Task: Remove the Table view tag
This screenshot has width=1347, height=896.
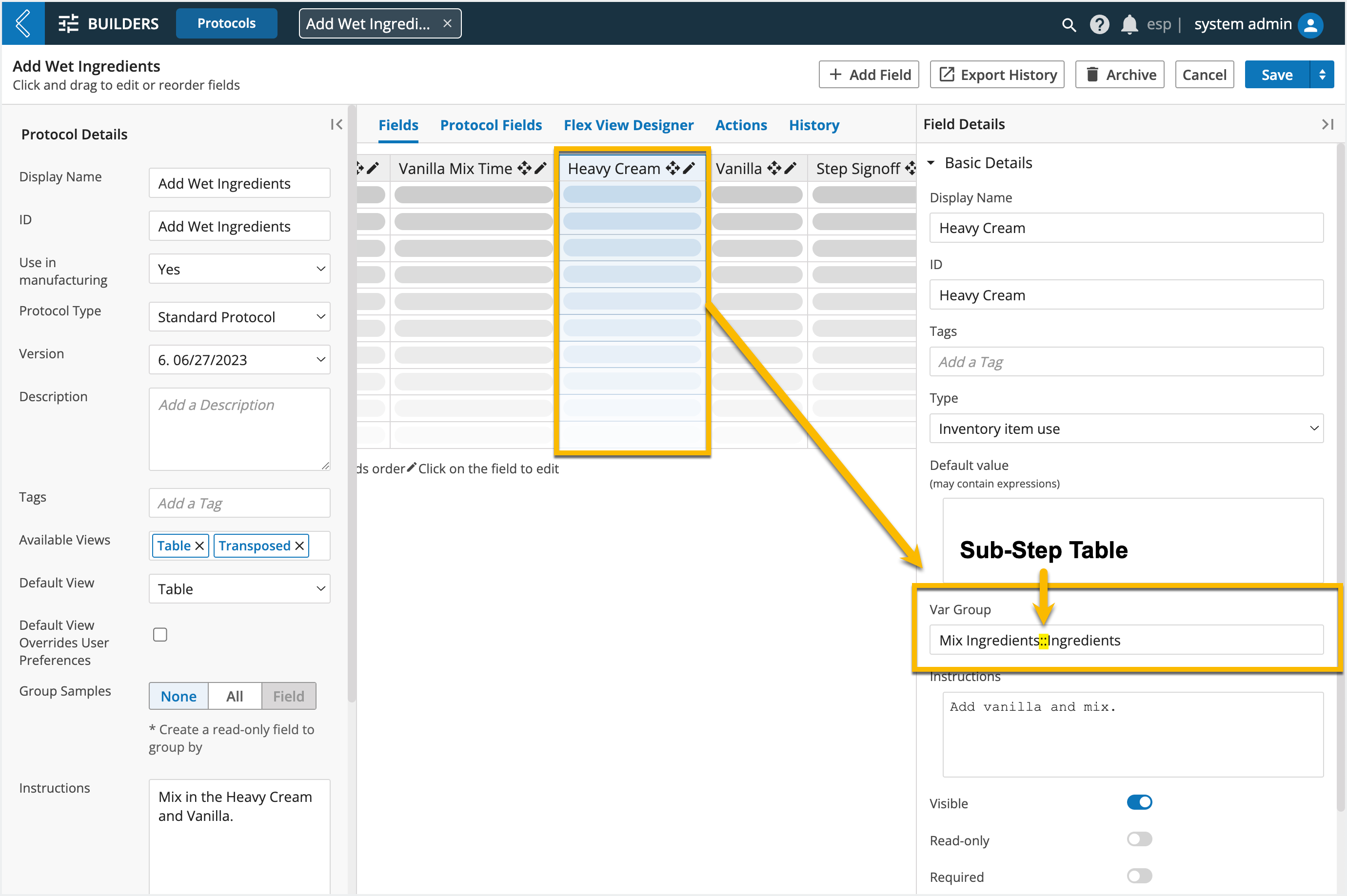Action: tap(199, 545)
